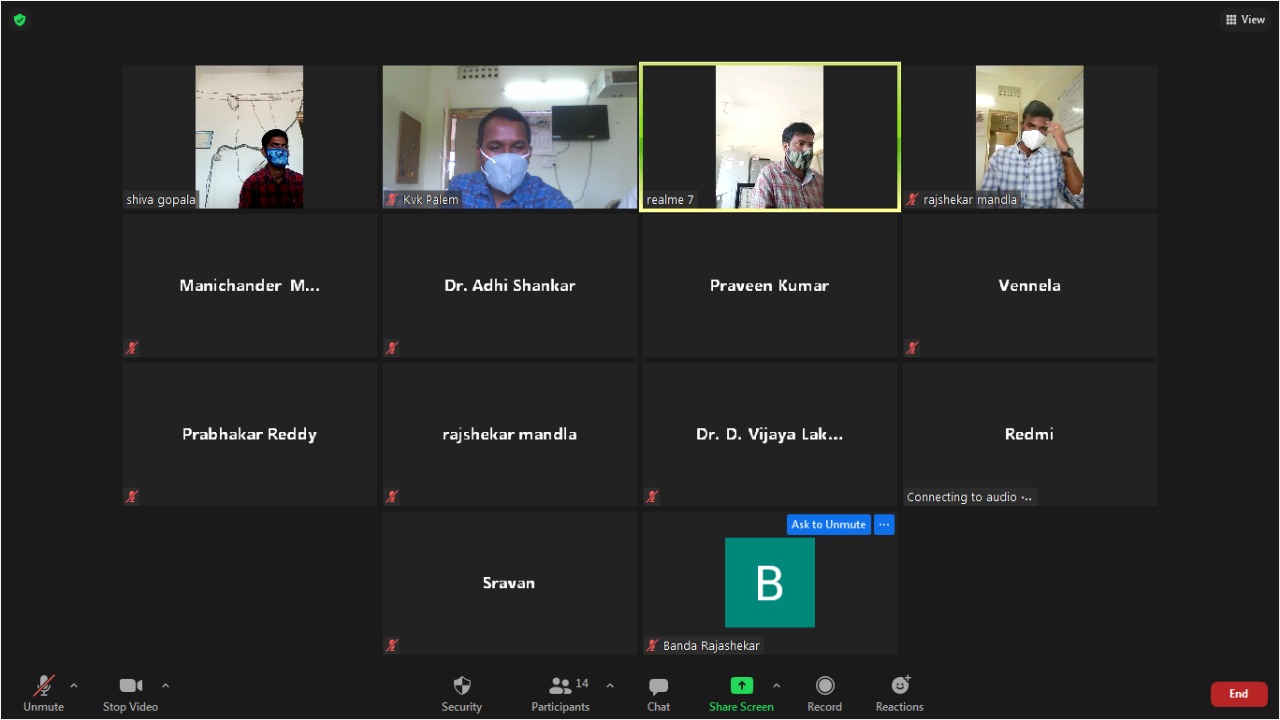Select Kvk Palem video tile
Screen dimensions: 1280x720
[x=510, y=137]
